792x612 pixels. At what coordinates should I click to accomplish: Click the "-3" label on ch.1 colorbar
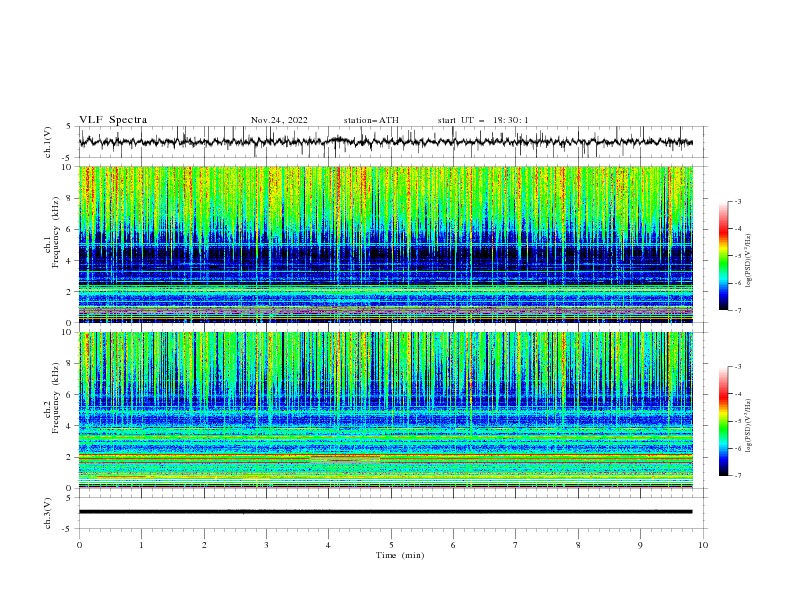tap(738, 201)
